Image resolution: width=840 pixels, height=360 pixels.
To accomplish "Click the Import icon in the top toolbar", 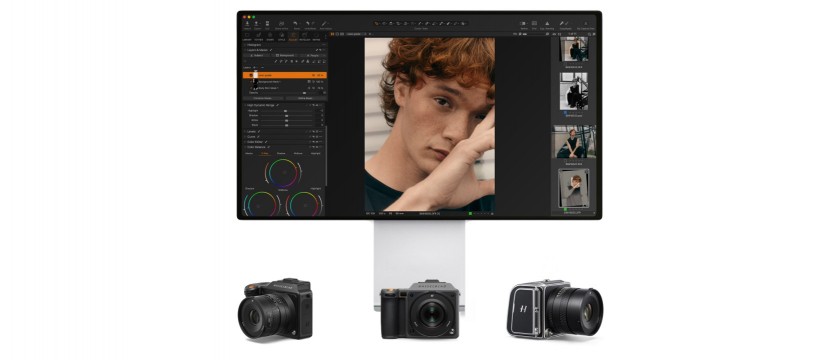I will 247,24.
